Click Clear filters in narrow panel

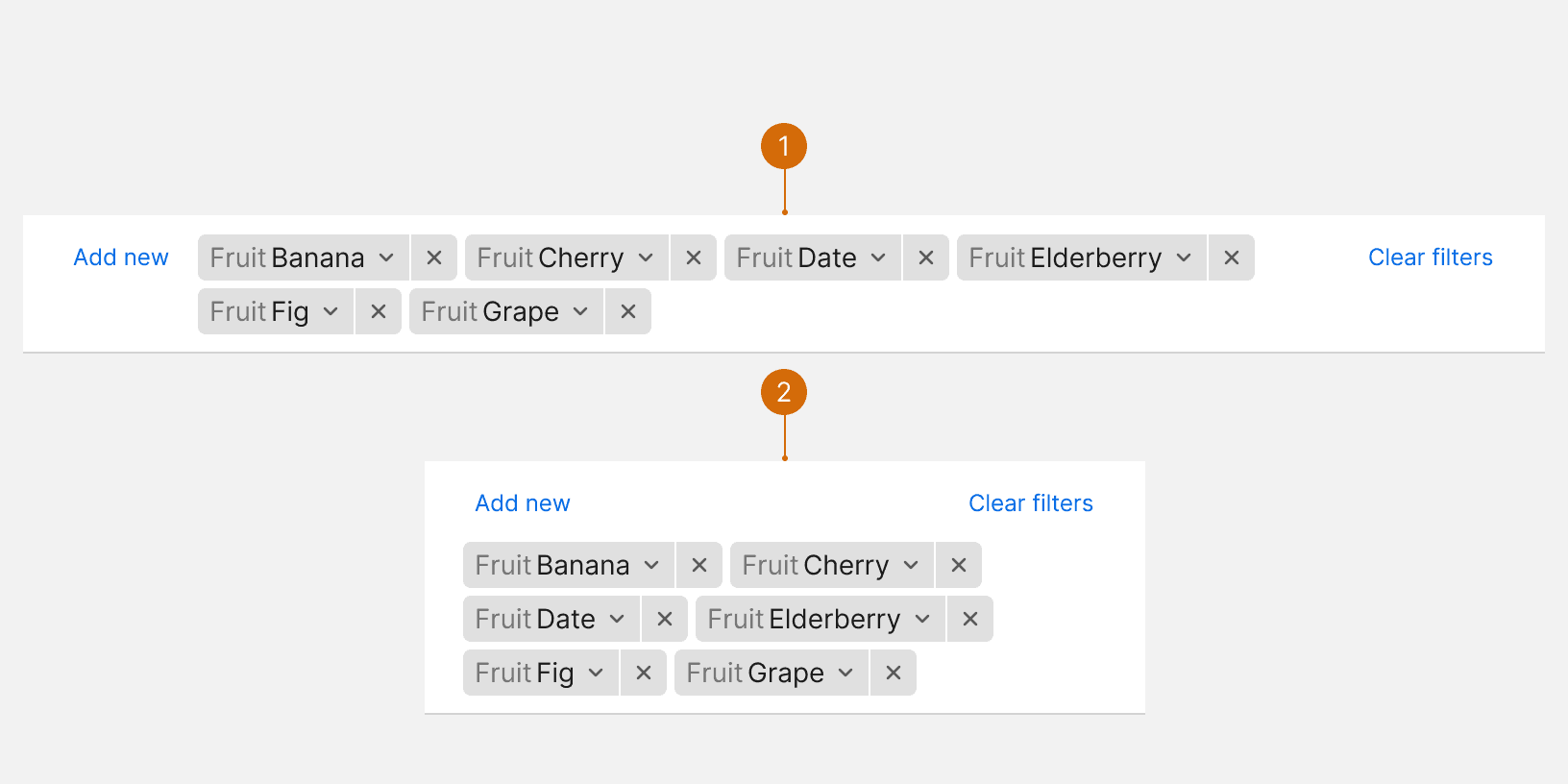click(1030, 503)
